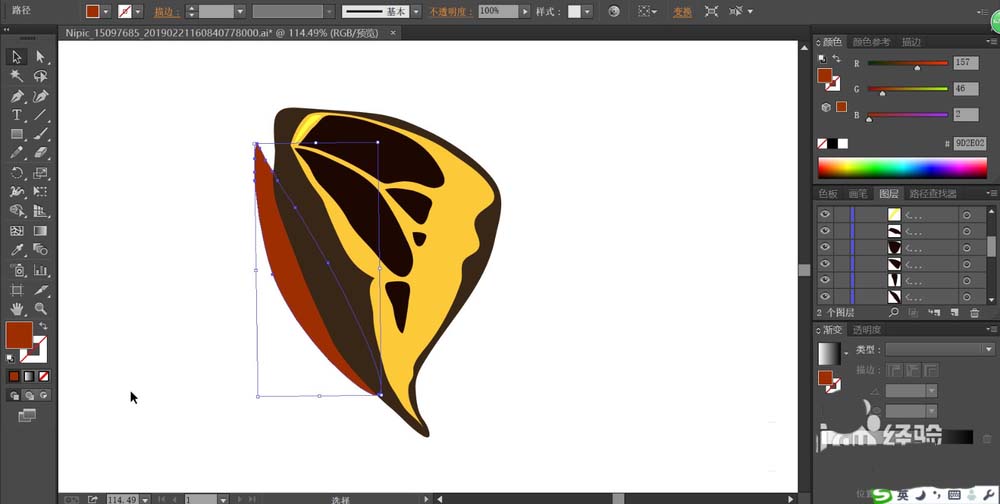
Task: Select the Magic Wand tool
Action: click(x=17, y=76)
